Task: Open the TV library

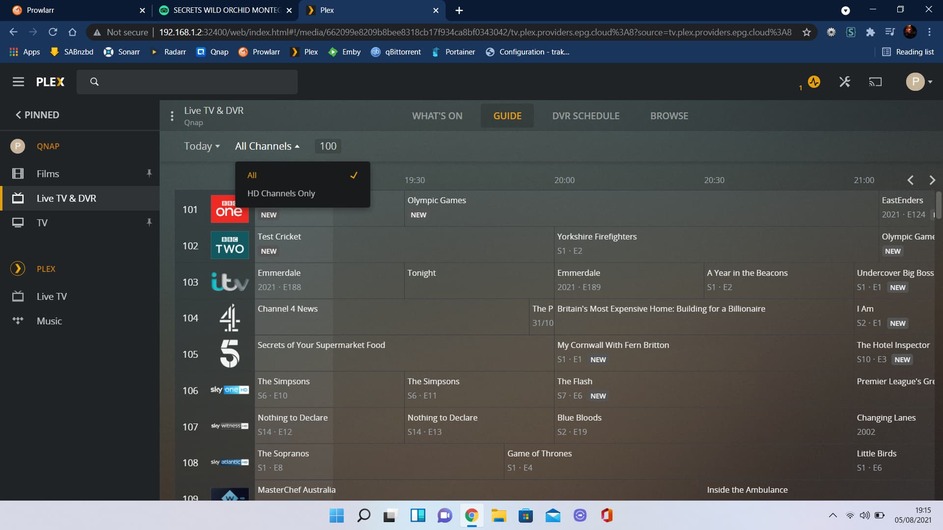Action: pos(42,223)
